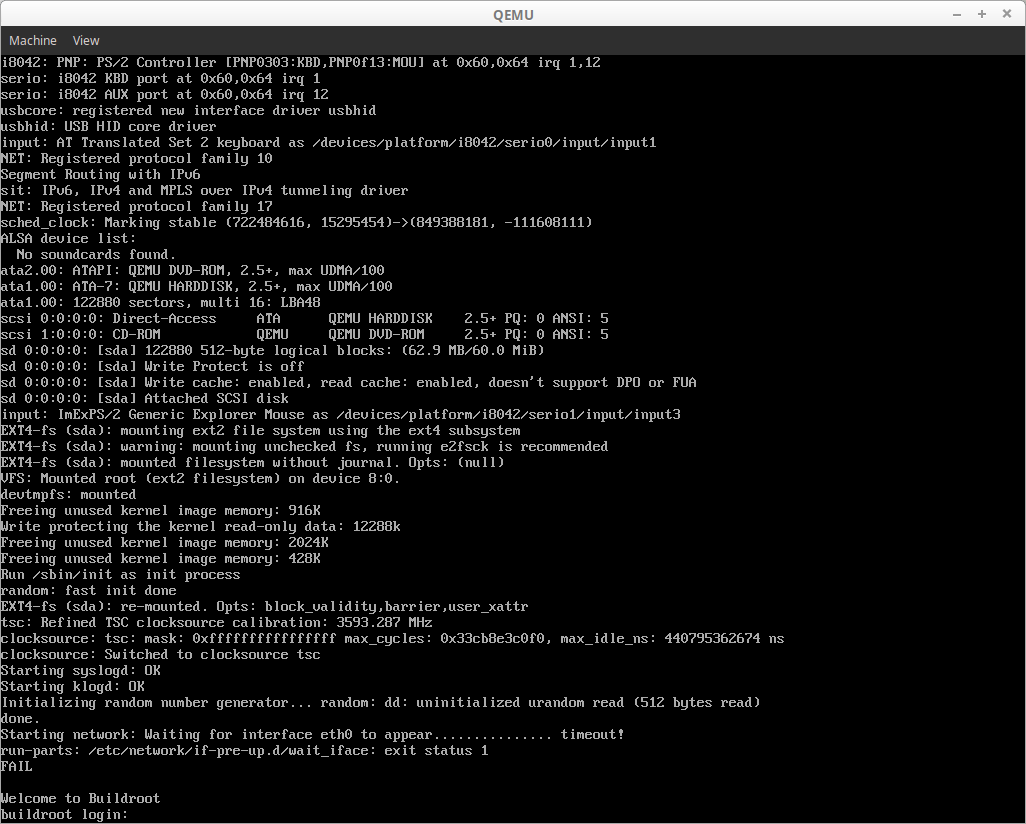Click the Segment Routing with IPv6 line
The height and width of the screenshot is (824, 1026).
pyautogui.click(x=101, y=175)
